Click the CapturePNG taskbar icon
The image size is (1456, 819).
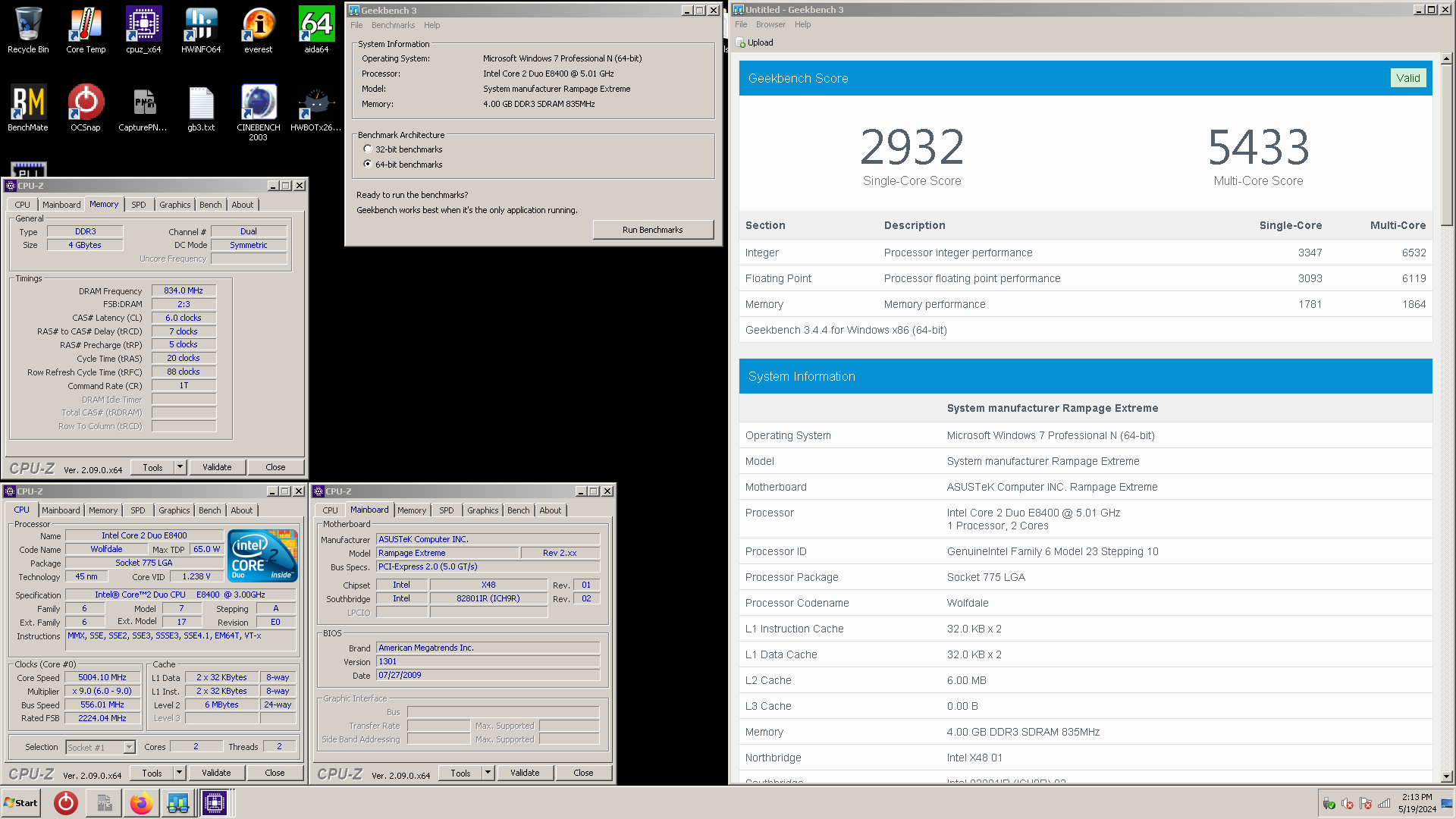104,803
